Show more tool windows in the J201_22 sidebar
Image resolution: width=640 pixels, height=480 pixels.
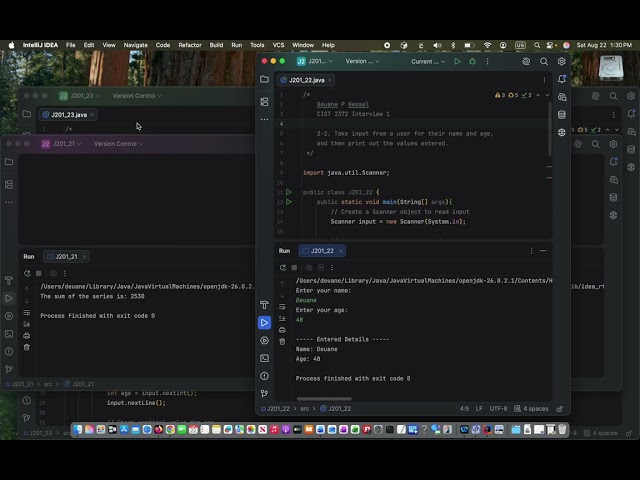pyautogui.click(x=264, y=120)
